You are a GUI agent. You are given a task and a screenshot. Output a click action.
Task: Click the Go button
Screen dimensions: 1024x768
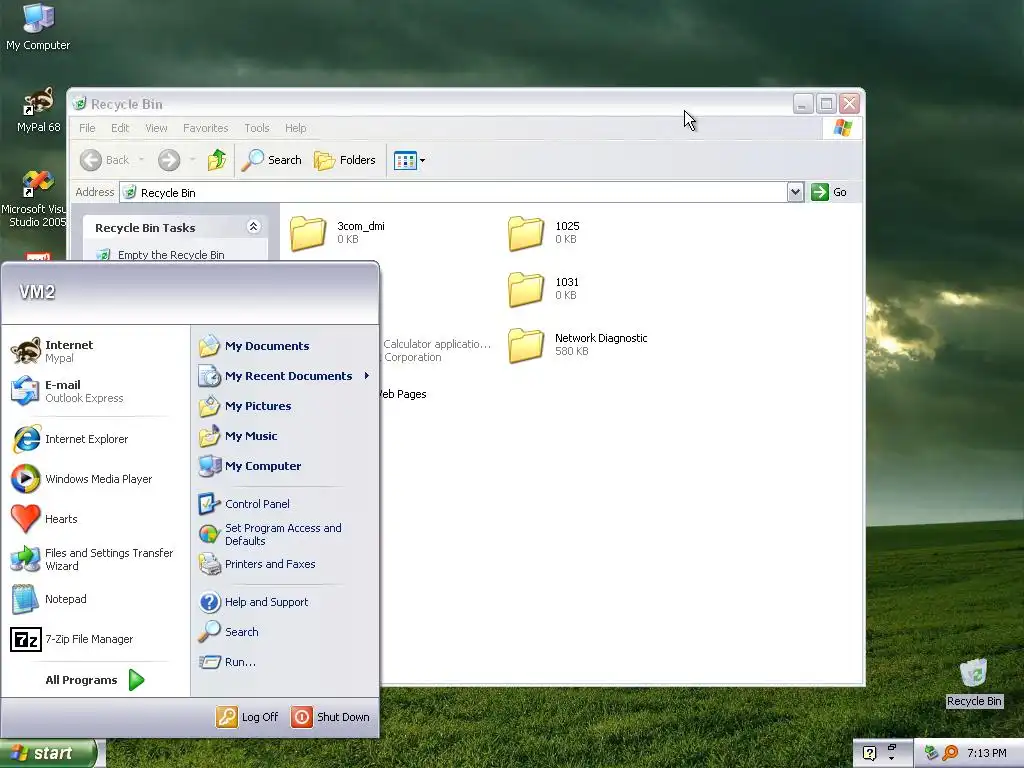(829, 192)
